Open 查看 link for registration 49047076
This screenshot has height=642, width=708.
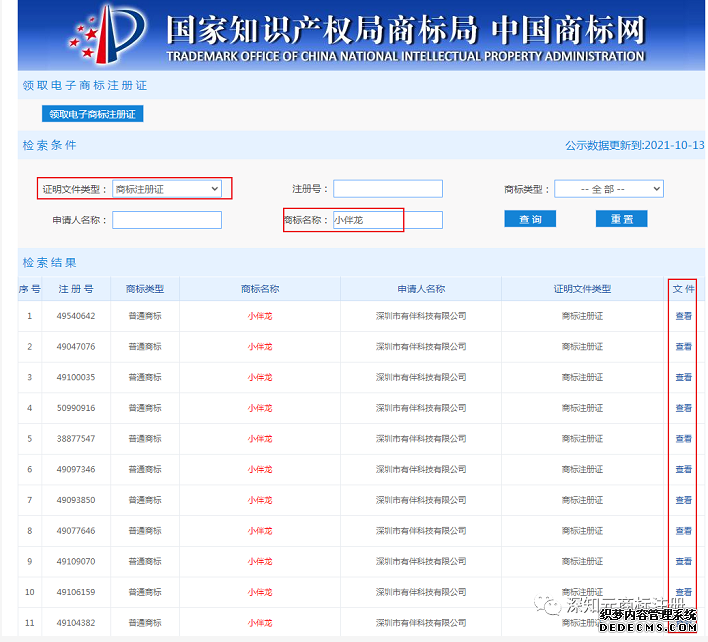pyautogui.click(x=683, y=347)
